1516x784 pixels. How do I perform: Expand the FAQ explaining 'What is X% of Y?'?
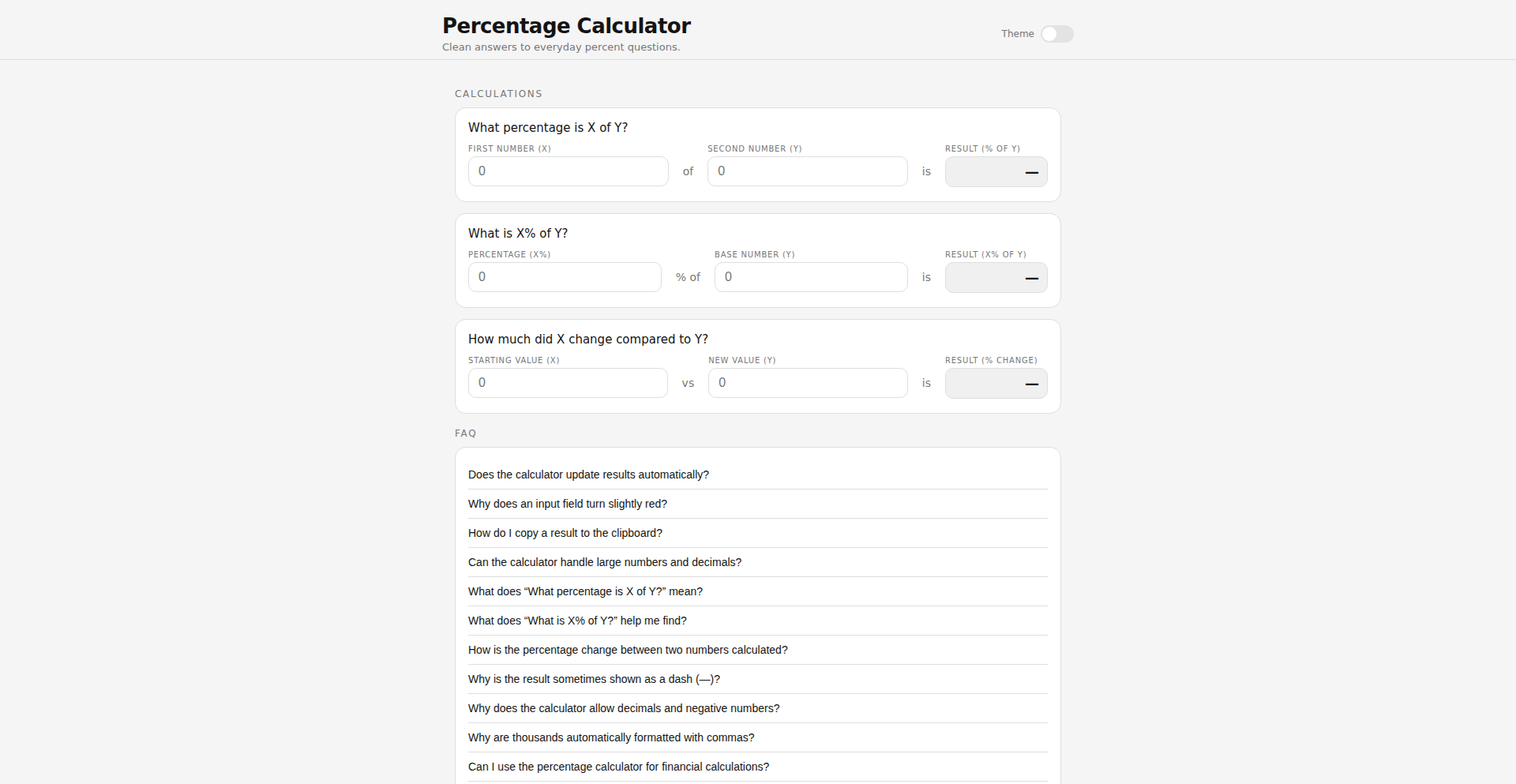click(577, 621)
